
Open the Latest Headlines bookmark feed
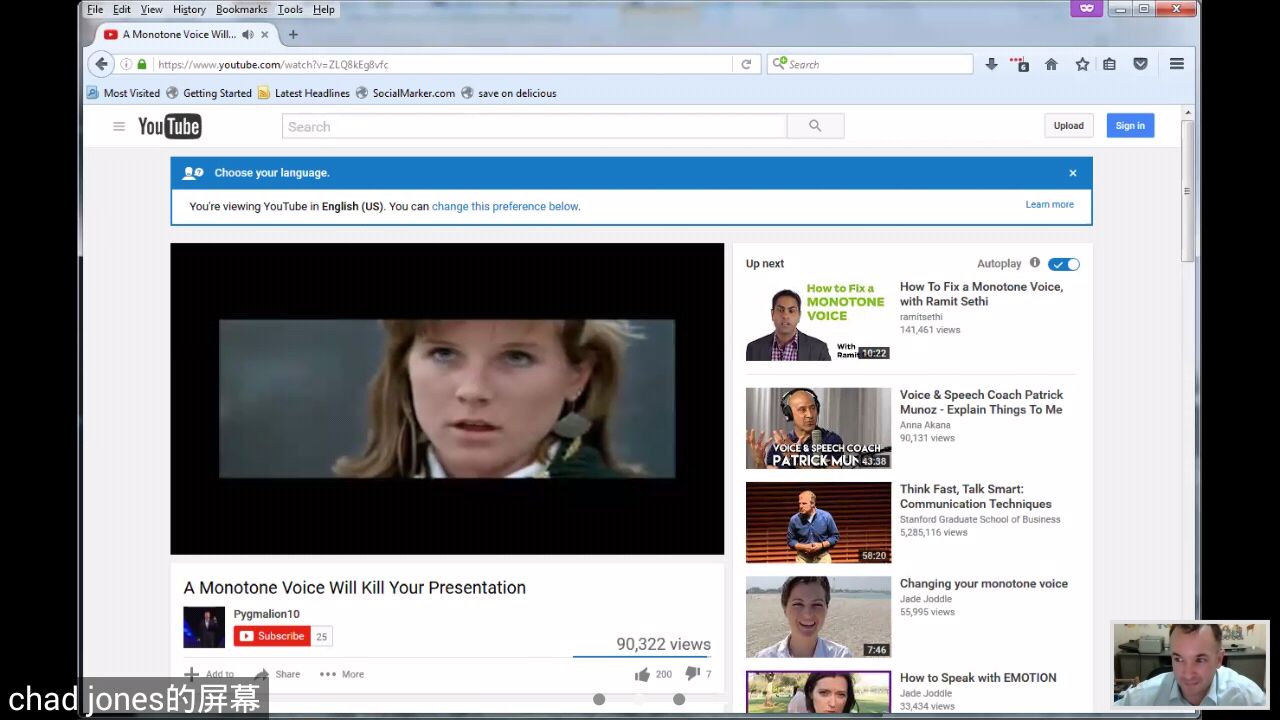(304, 93)
